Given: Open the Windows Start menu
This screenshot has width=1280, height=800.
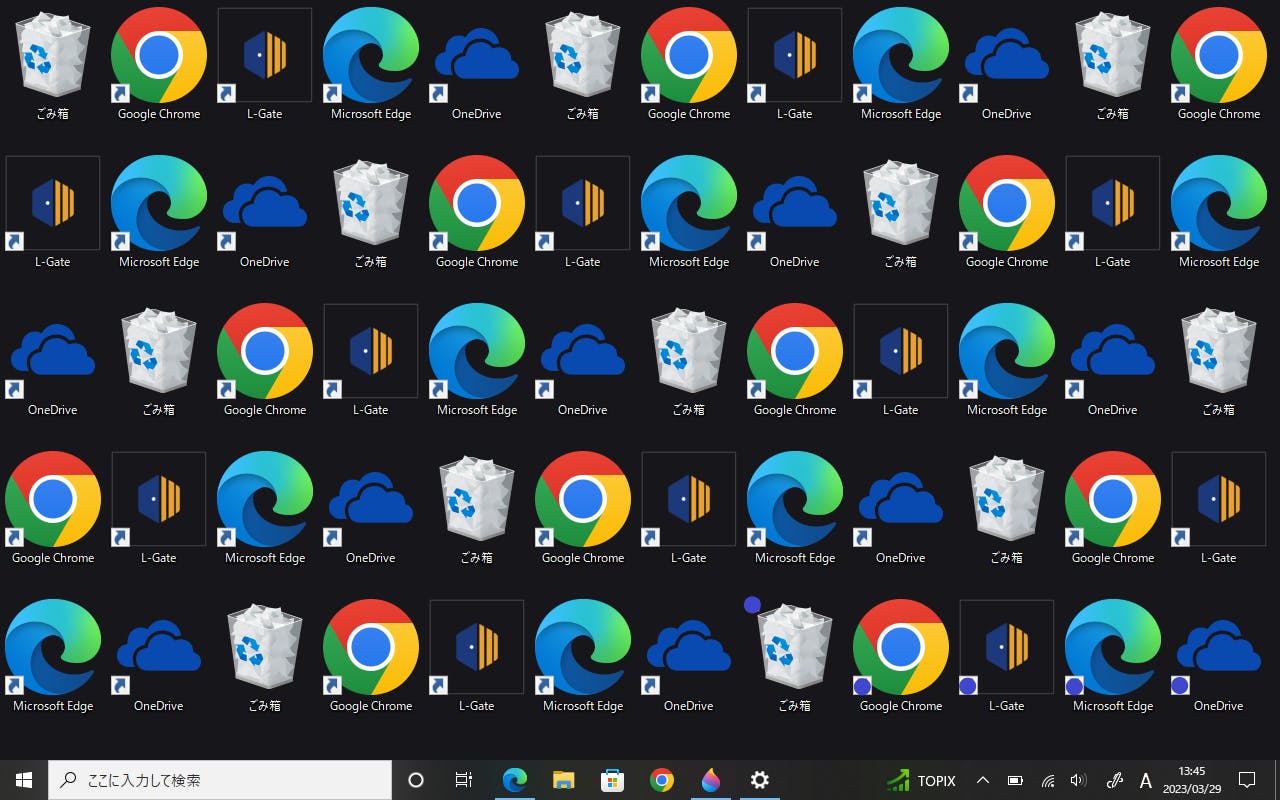Looking at the screenshot, I should point(24,780).
